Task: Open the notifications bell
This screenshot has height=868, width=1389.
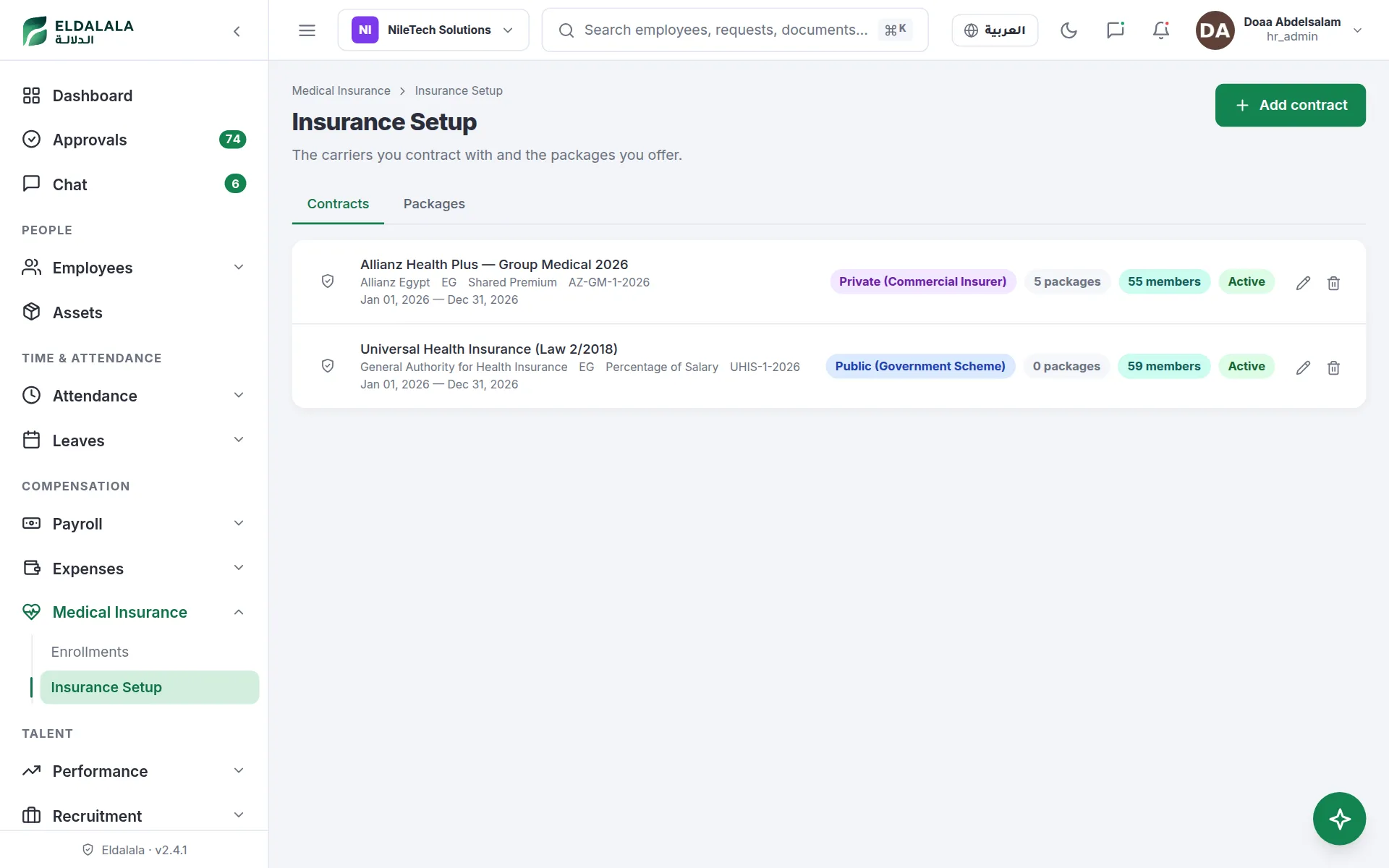Action: [1161, 30]
